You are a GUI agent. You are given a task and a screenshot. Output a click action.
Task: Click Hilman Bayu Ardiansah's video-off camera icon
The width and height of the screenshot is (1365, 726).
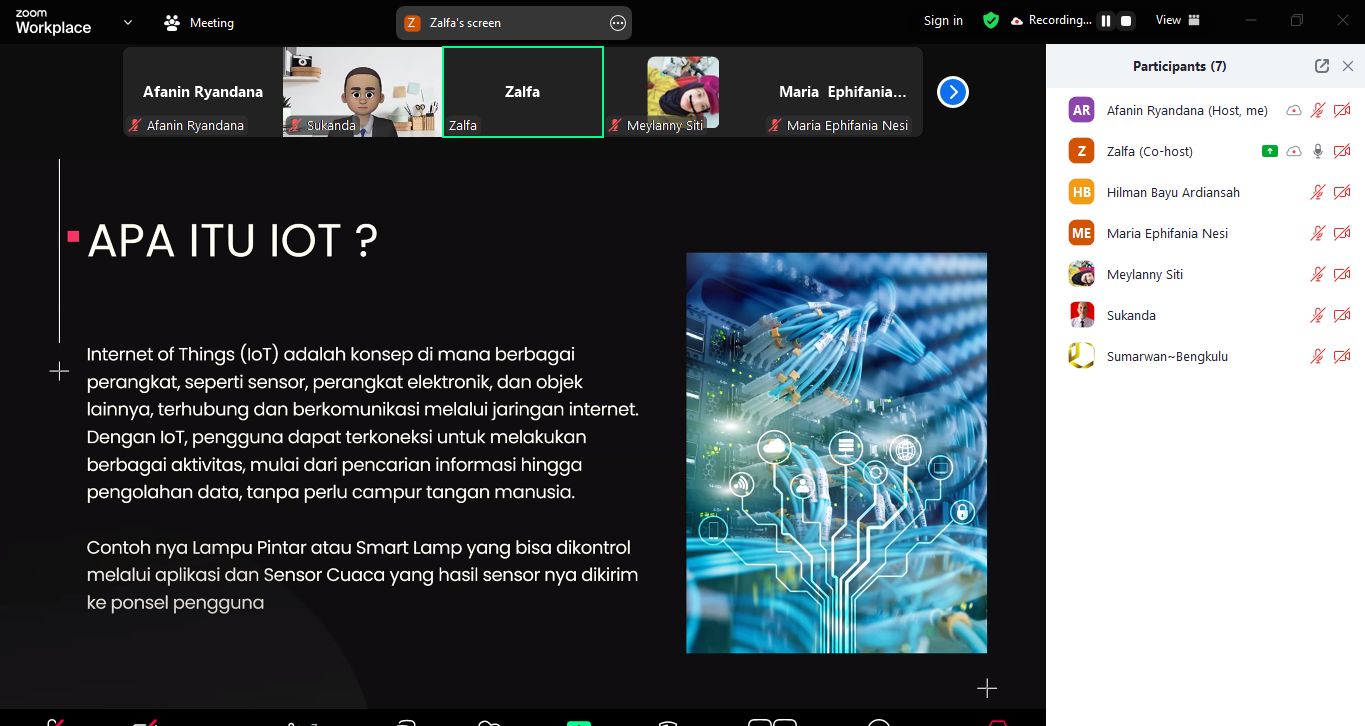click(1342, 192)
